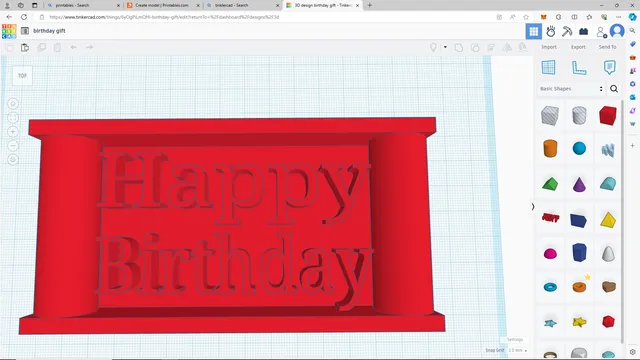Collapse the shapes panel chevron
The image size is (640, 360).
point(533,207)
